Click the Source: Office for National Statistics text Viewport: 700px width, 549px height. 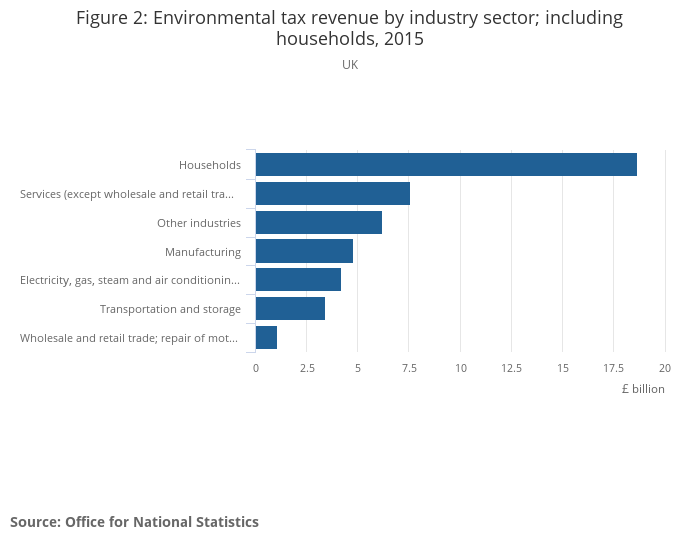134,522
